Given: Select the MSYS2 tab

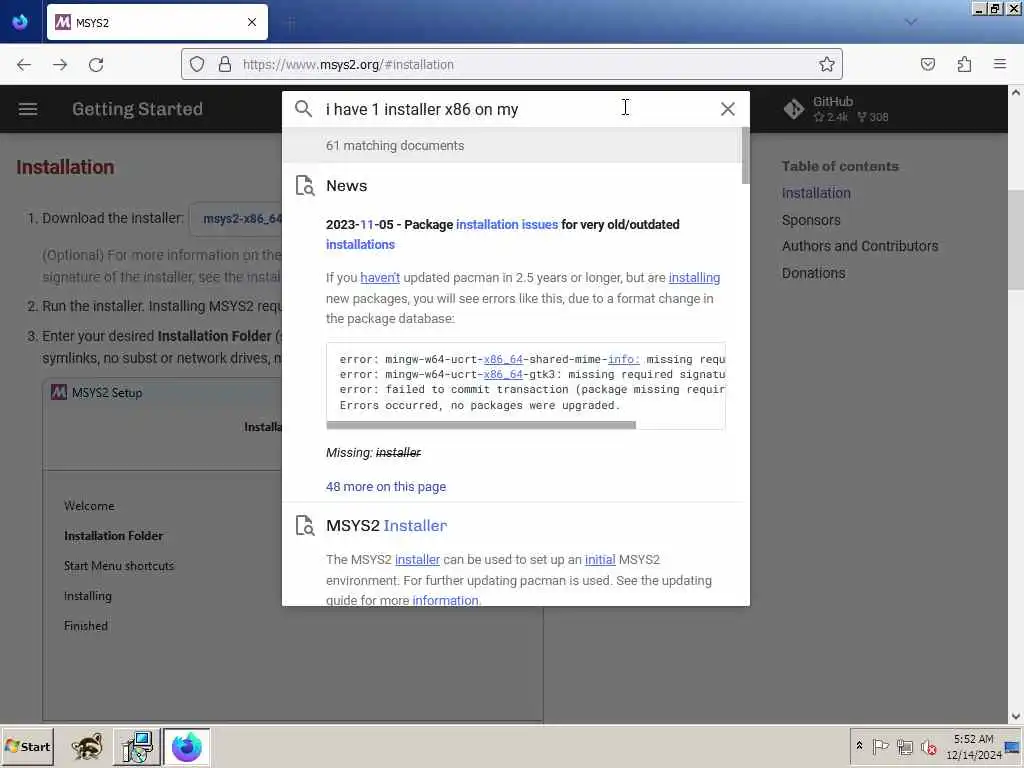Looking at the screenshot, I should tap(157, 22).
